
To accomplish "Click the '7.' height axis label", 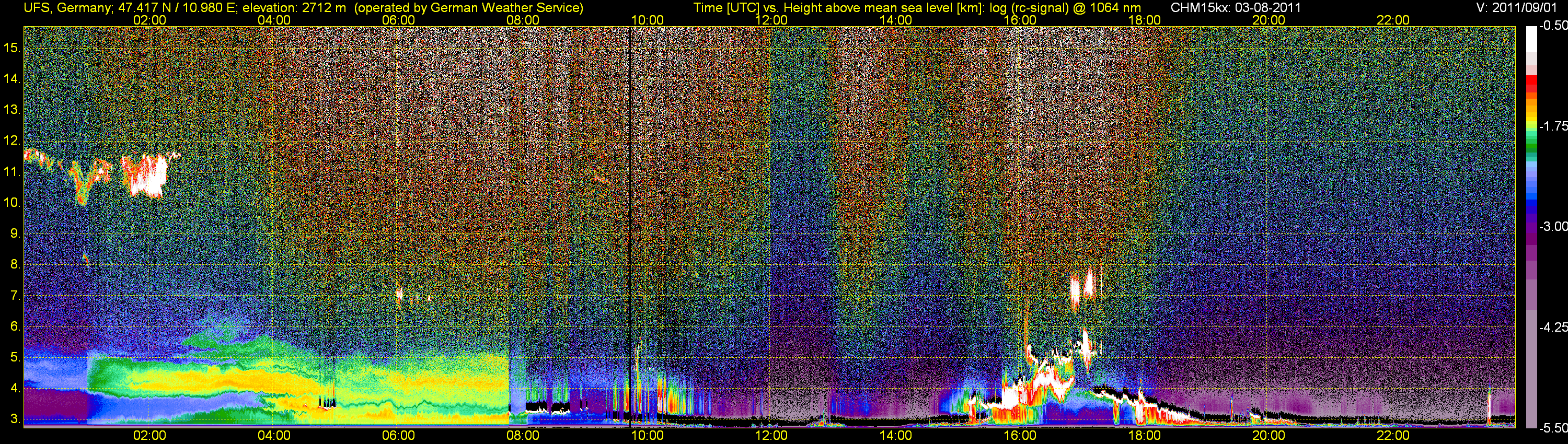I will (x=16, y=296).
